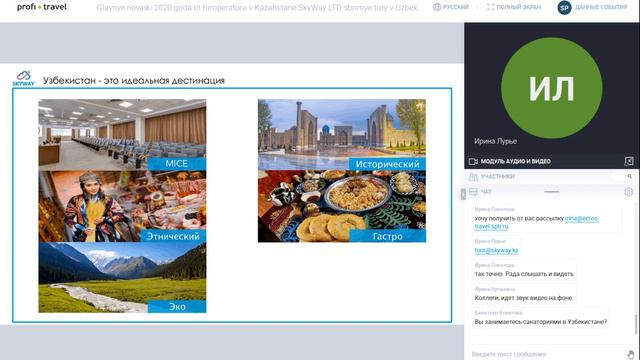Open Модуль аудио и видео panel

pyautogui.click(x=516, y=162)
